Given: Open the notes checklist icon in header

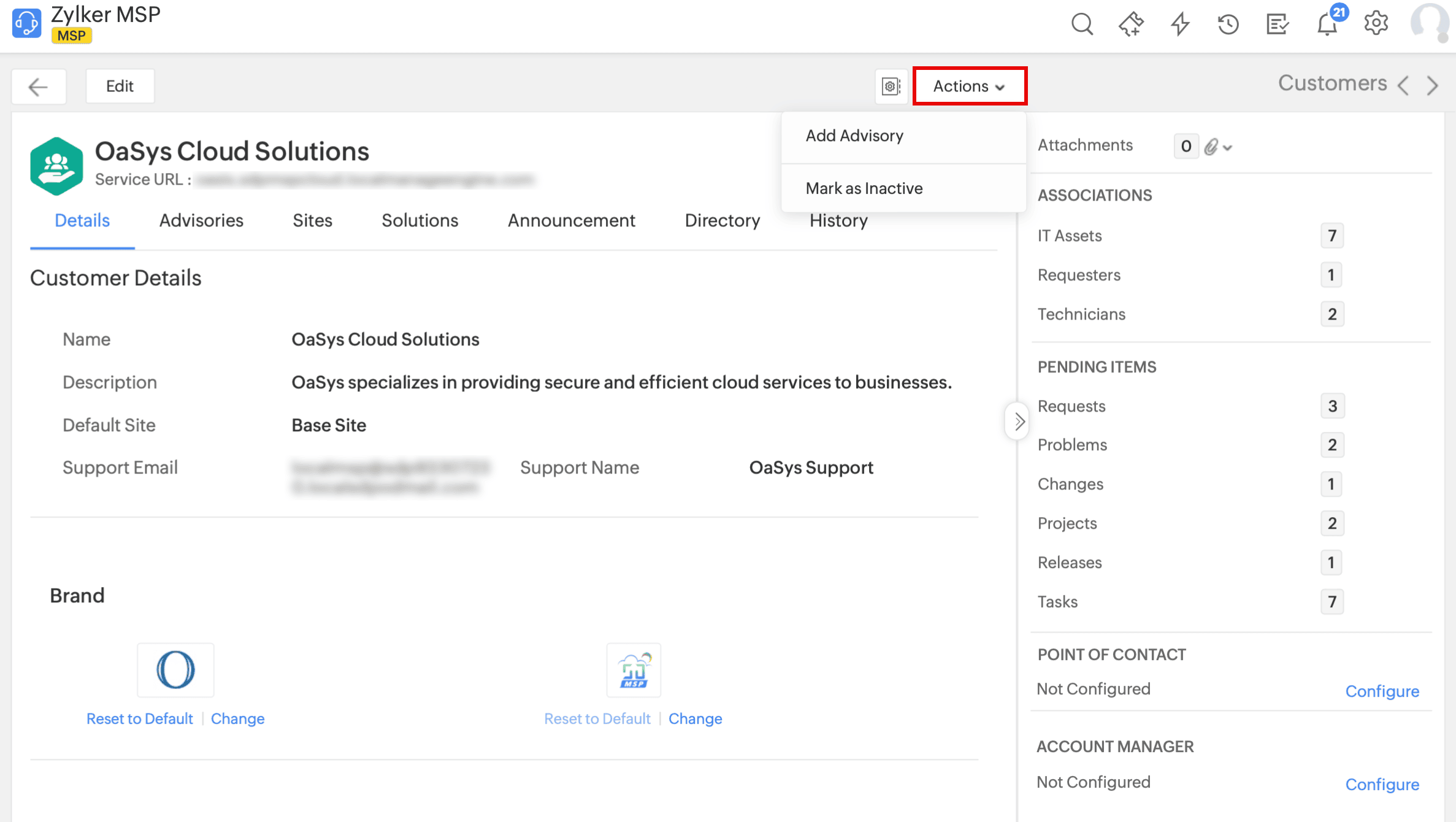Looking at the screenshot, I should [x=1278, y=25].
